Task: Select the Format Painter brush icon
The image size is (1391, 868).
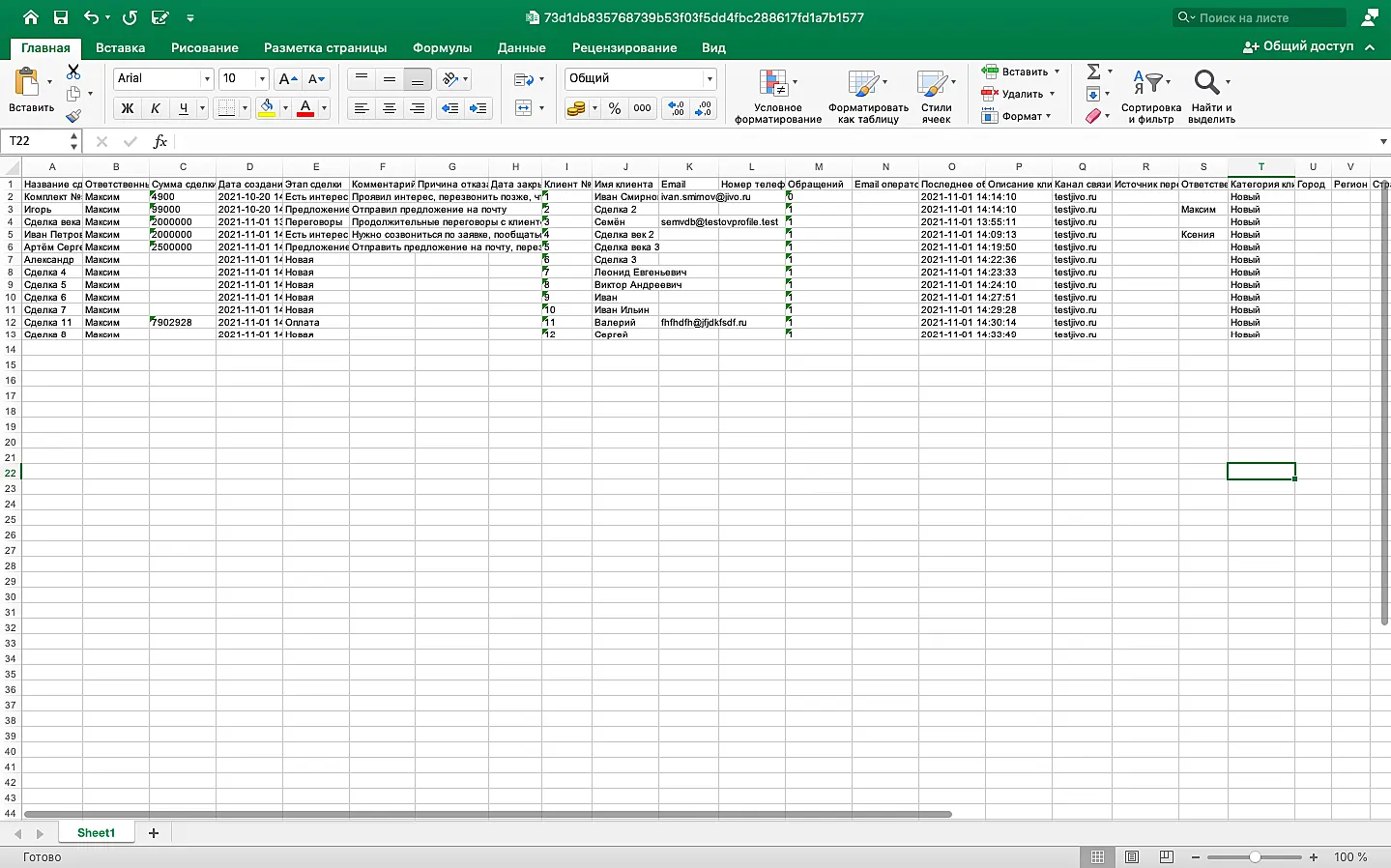Action: [73, 116]
